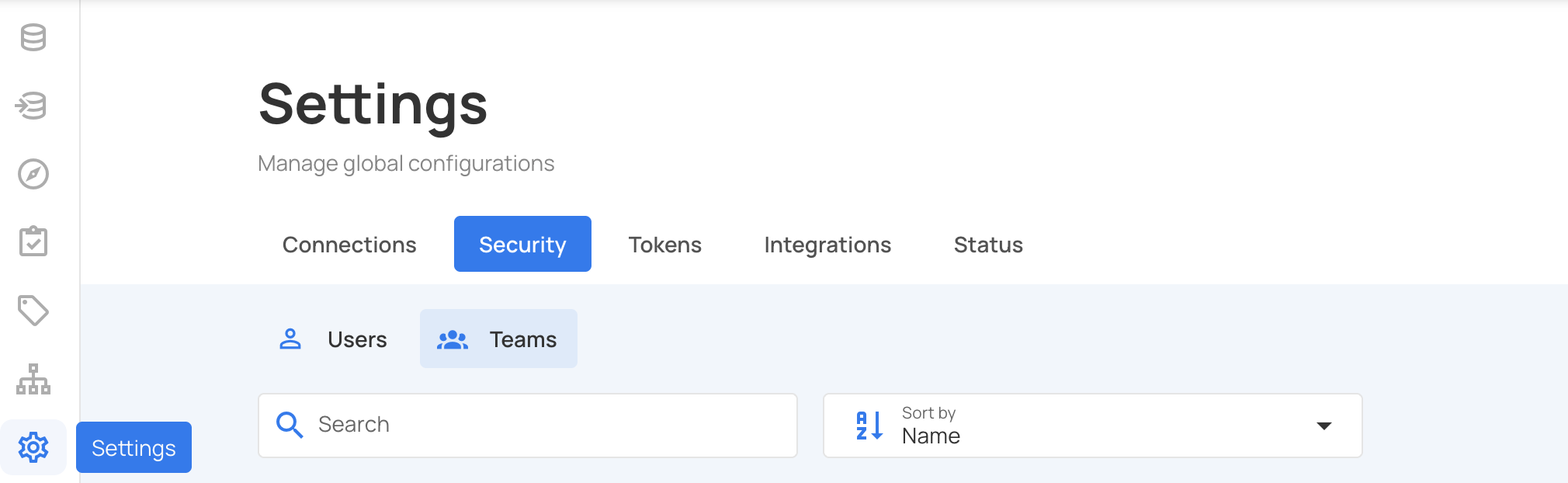Image resolution: width=1568 pixels, height=483 pixels.
Task: Click the ingestion icon with arrow and database
Action: pyautogui.click(x=33, y=106)
